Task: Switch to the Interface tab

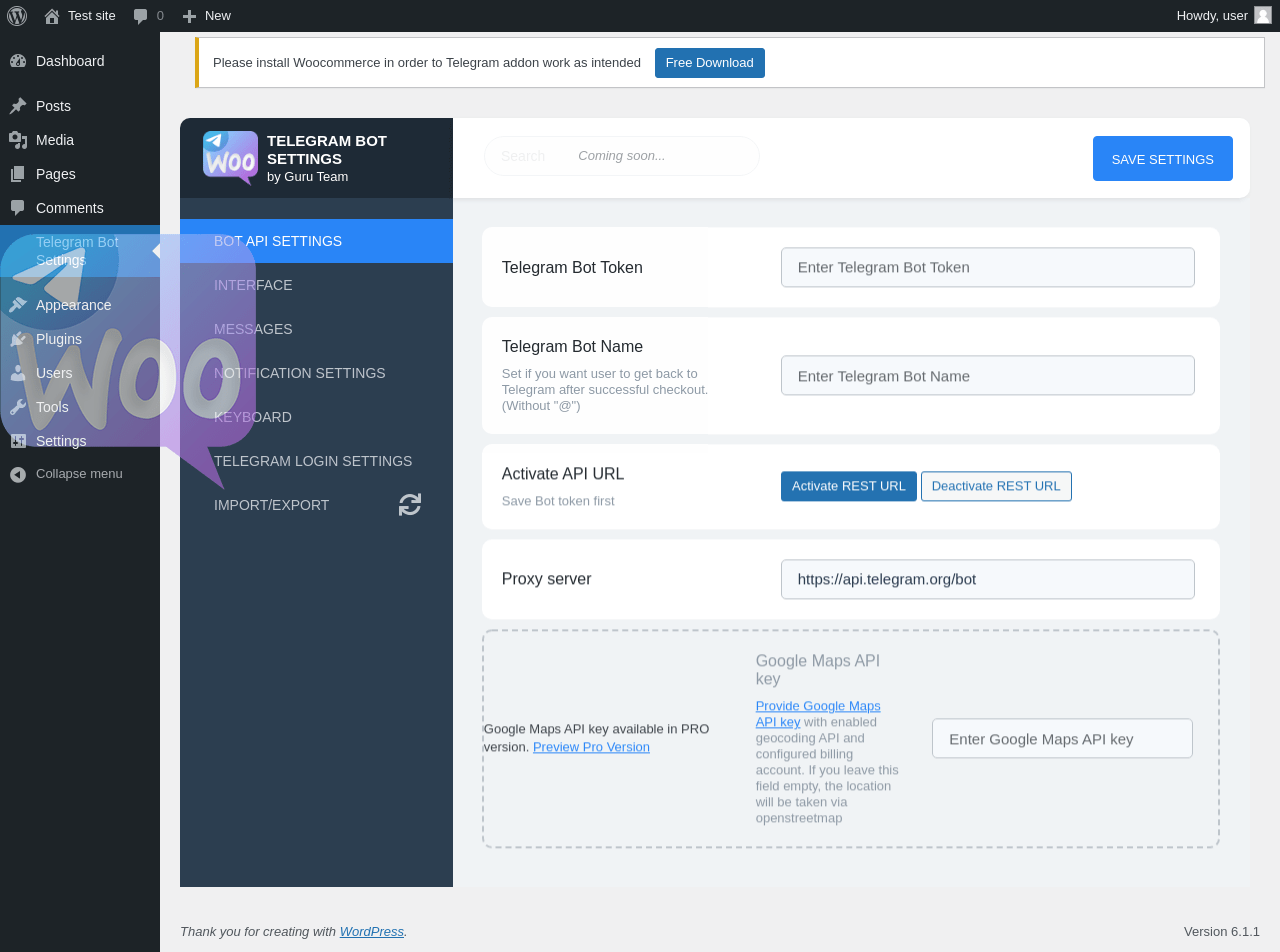Action: (x=316, y=285)
